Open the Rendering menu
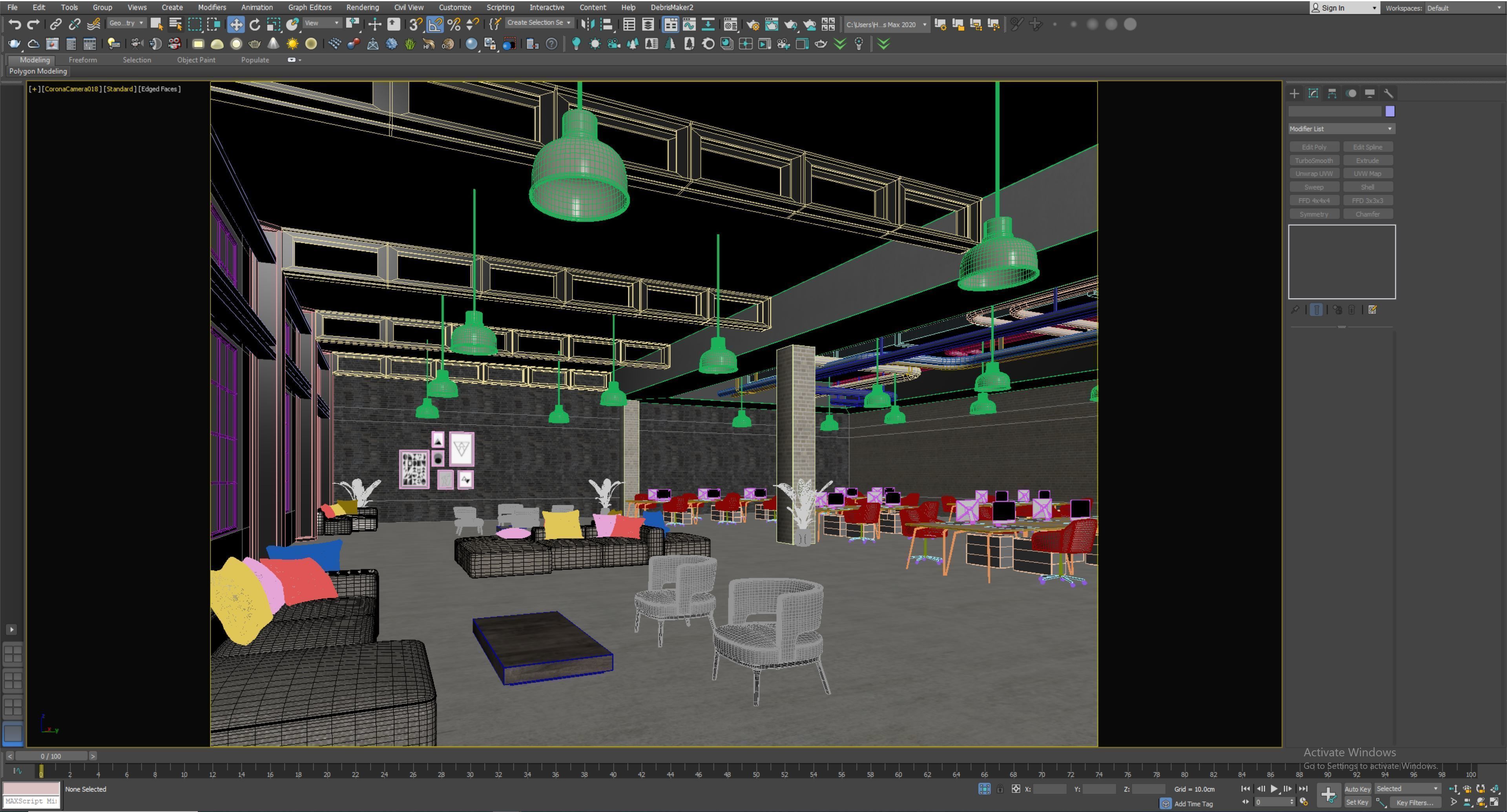 click(362, 7)
